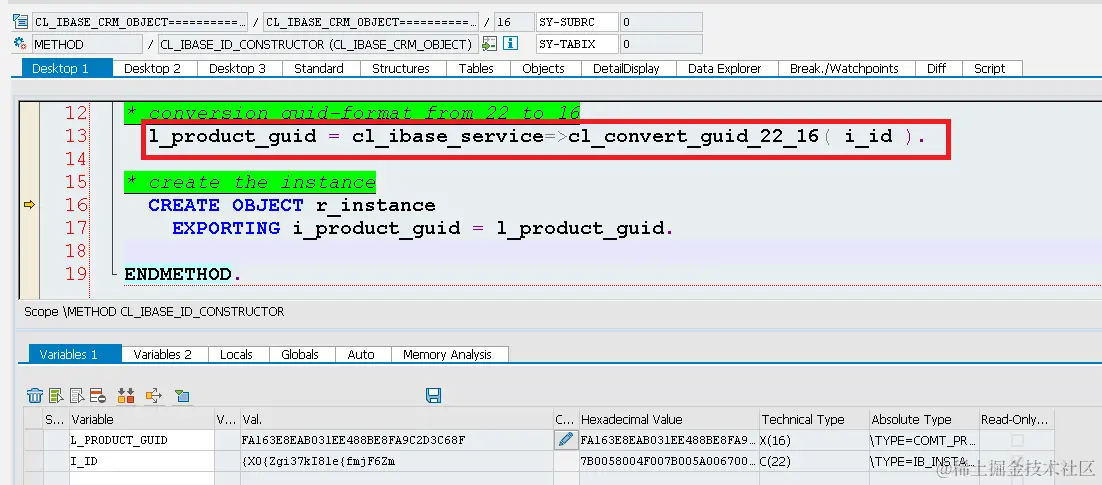Click the SY-TABIX value field showing 0

pyautogui.click(x=661, y=44)
